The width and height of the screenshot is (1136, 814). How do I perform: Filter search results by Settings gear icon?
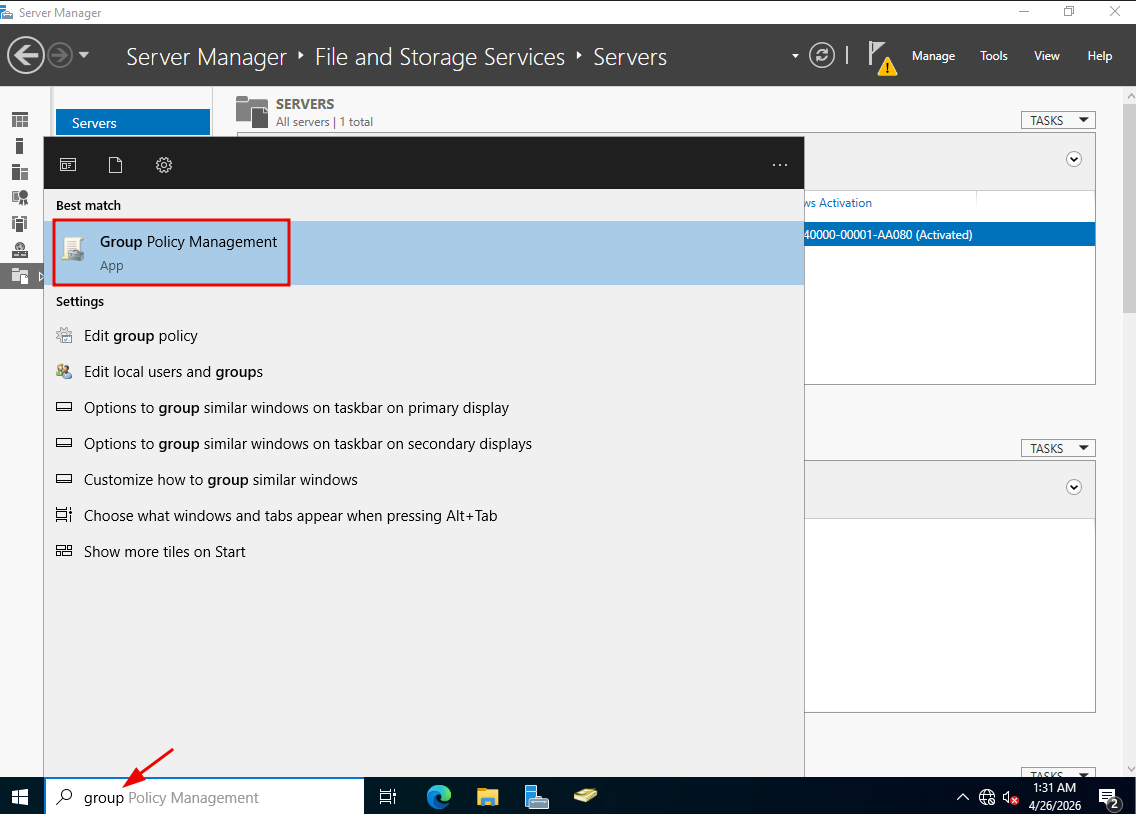point(164,165)
